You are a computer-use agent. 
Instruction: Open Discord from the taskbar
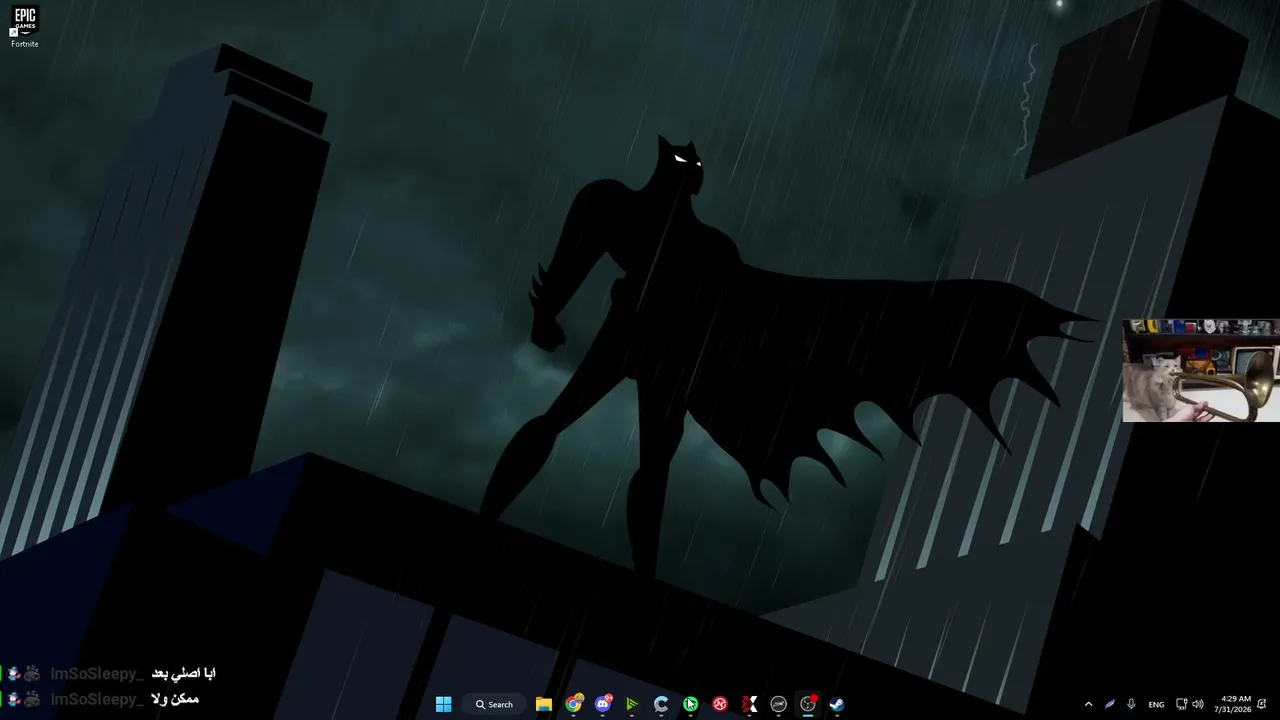click(x=603, y=704)
